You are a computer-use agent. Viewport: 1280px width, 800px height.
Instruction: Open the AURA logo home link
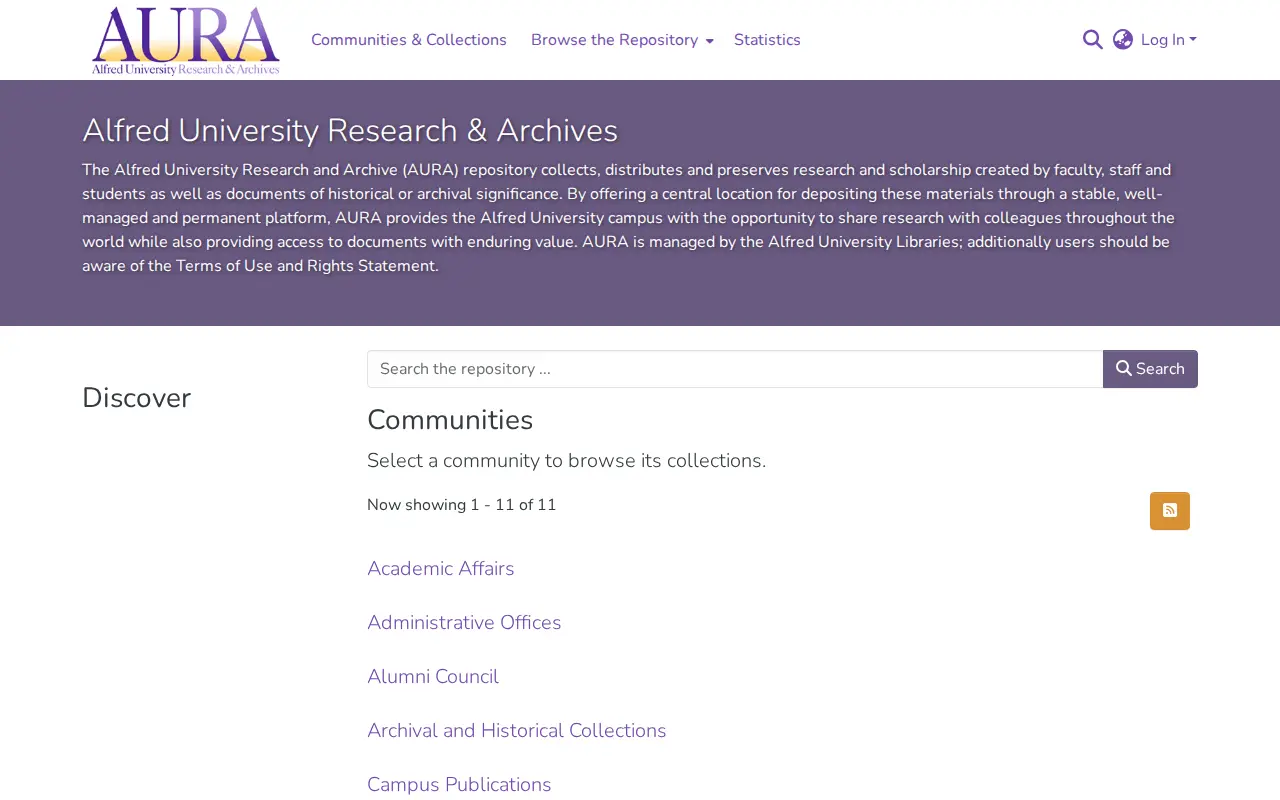click(x=186, y=41)
